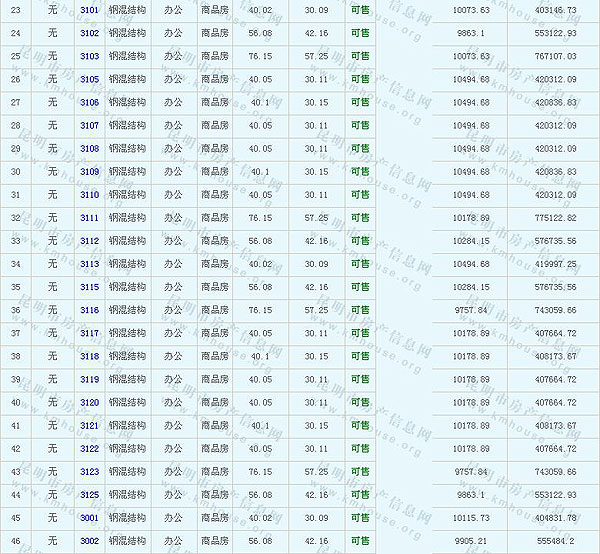Click row number 36 cell
Viewport: 600px width, 554px height.
(16, 310)
